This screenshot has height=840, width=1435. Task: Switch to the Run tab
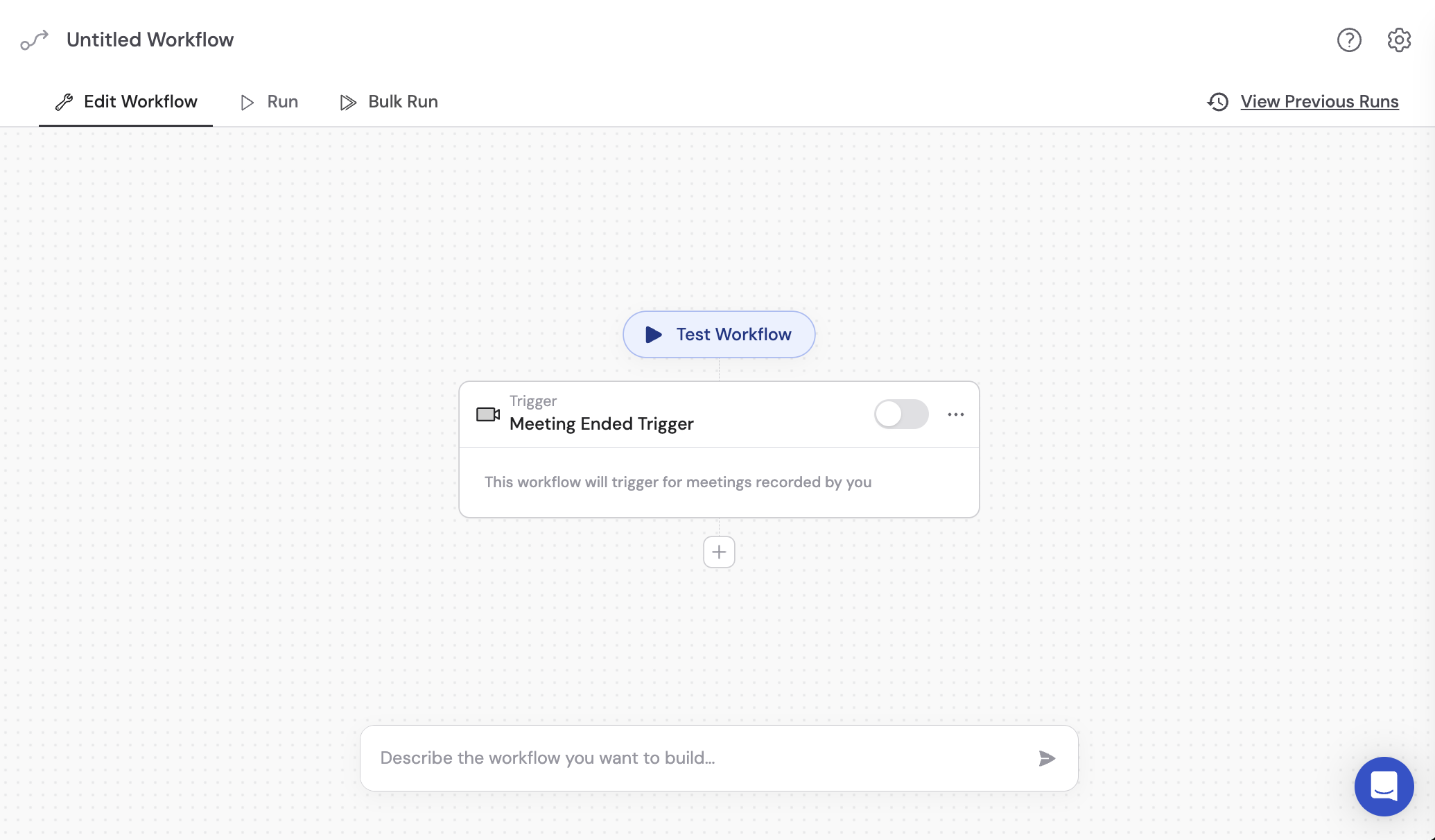coord(281,102)
